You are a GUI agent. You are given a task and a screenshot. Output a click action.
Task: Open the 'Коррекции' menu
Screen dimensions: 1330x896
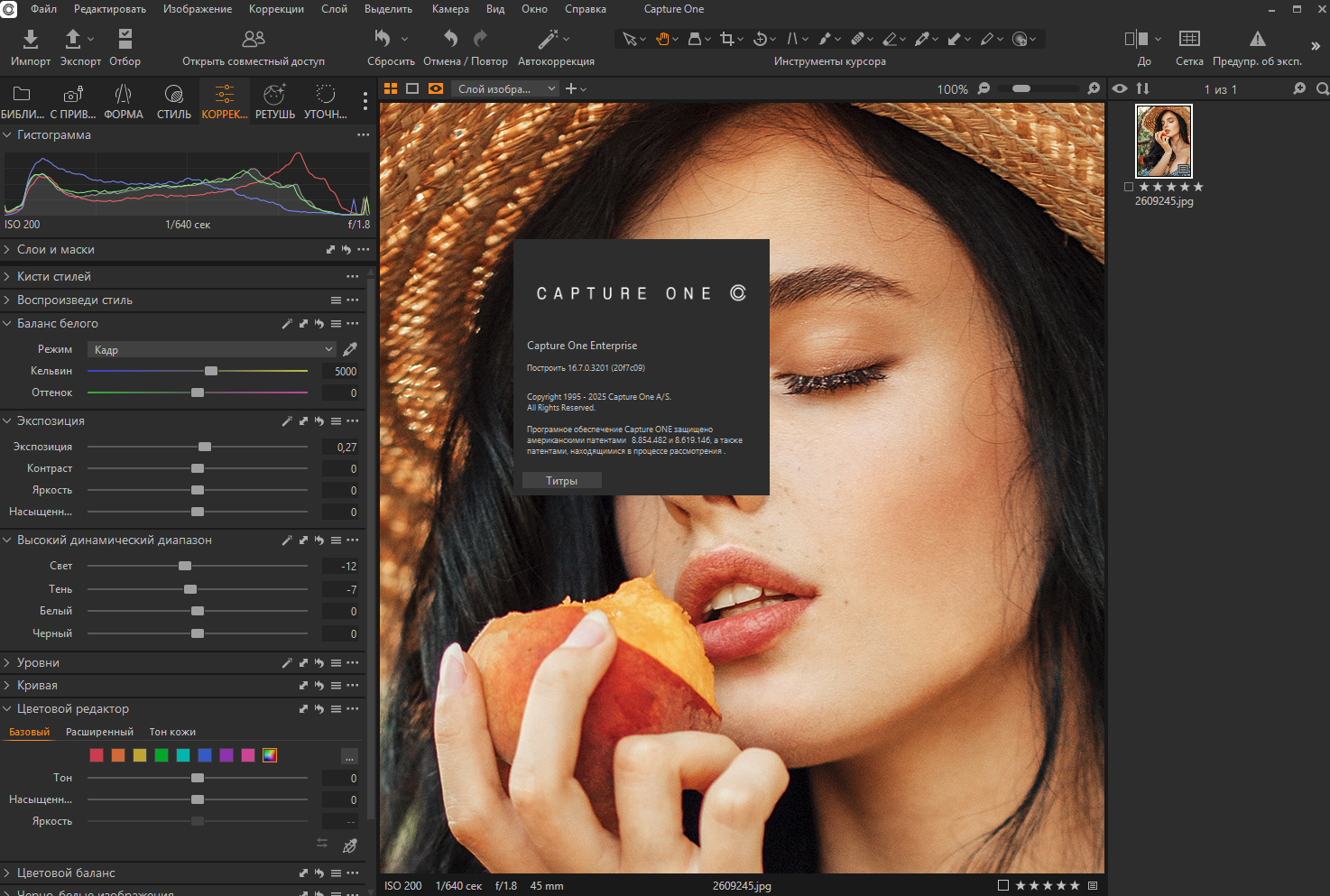(x=276, y=9)
